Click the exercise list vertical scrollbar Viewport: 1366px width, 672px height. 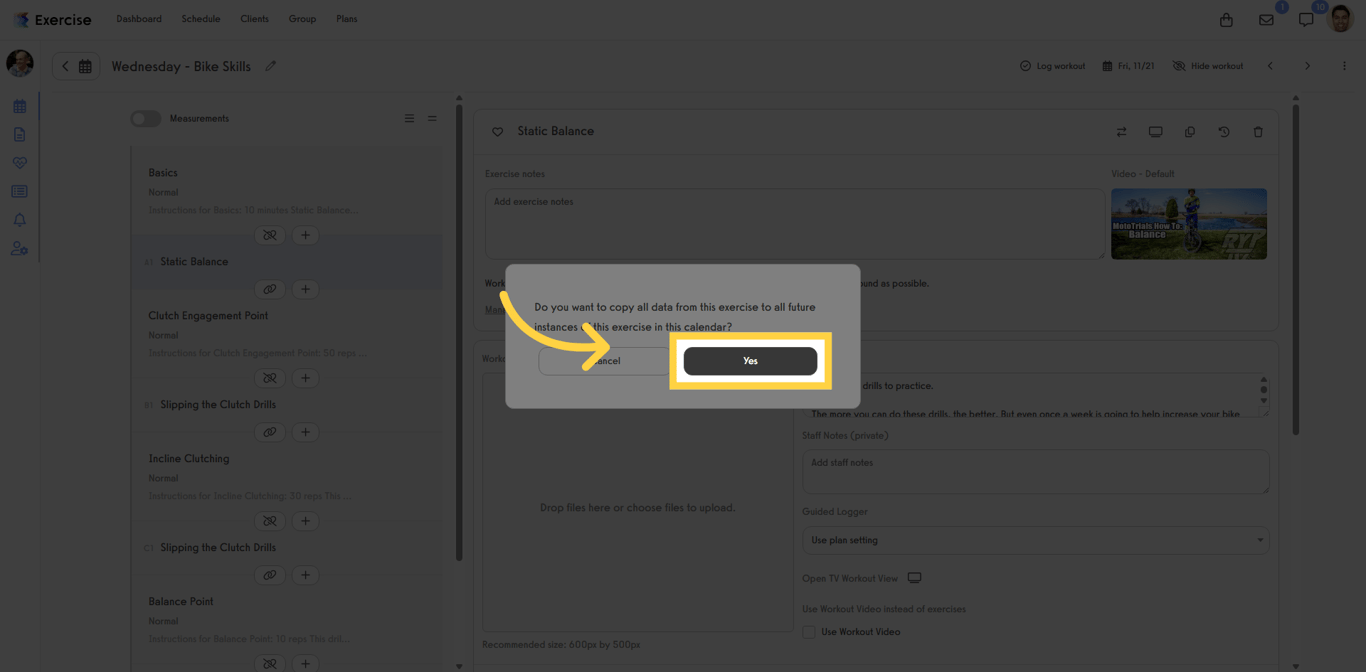459,332
